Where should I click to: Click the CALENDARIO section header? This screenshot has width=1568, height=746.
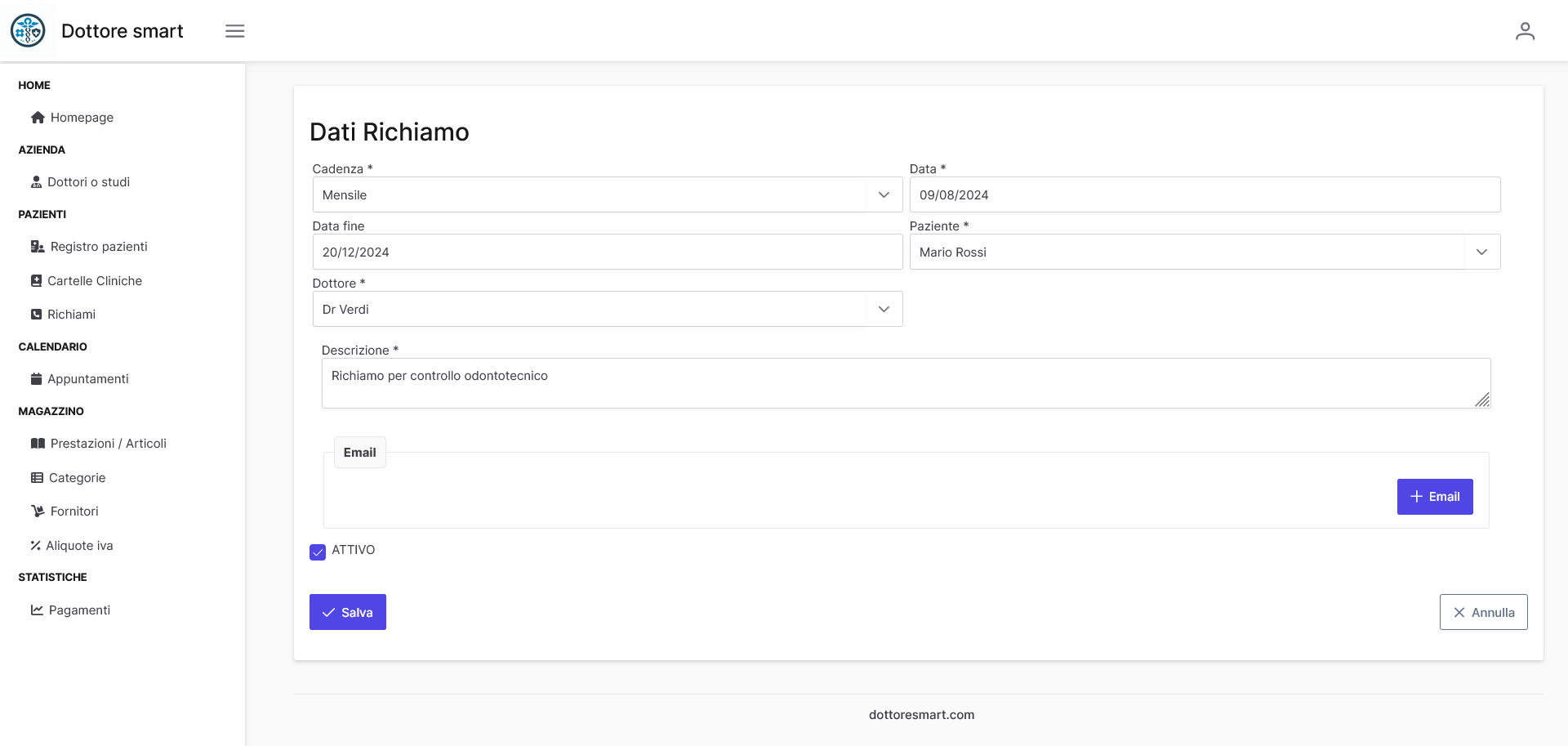pyautogui.click(x=53, y=346)
